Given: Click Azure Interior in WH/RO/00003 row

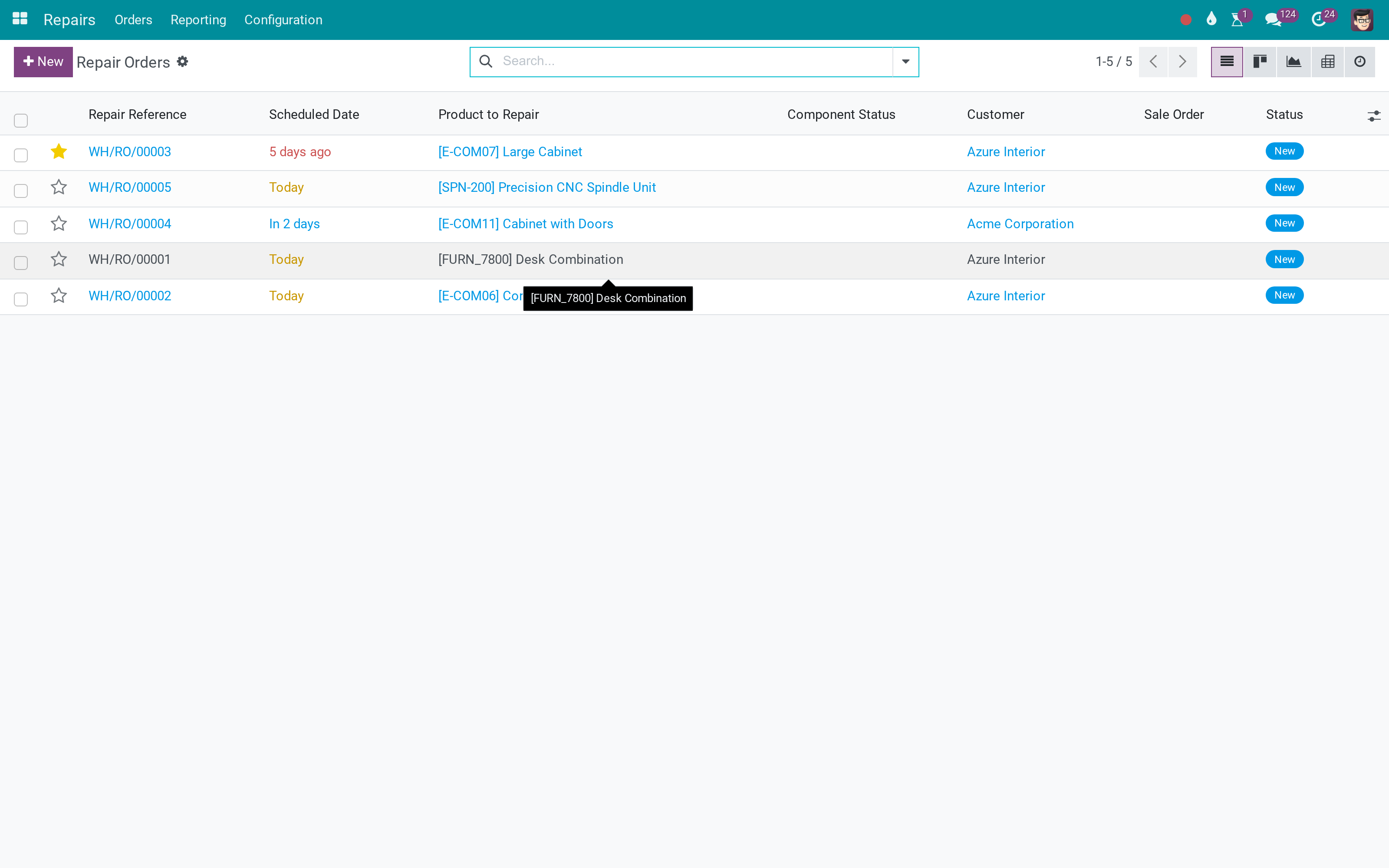Looking at the screenshot, I should click(1006, 151).
